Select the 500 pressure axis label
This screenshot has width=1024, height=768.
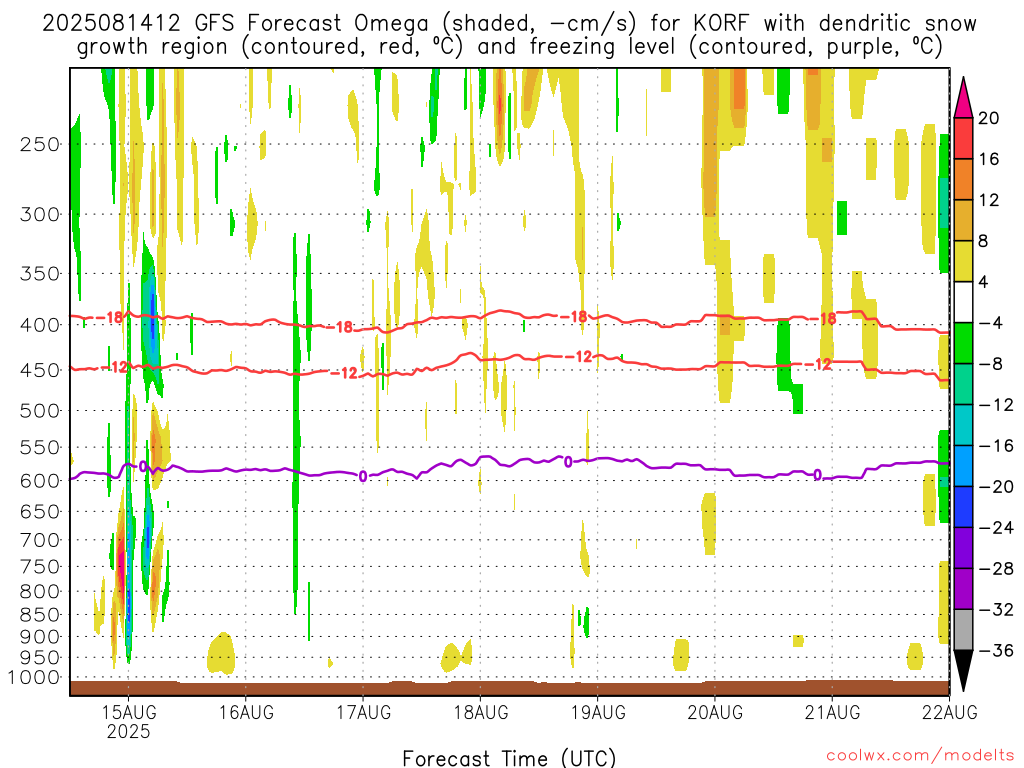pyautogui.click(x=40, y=411)
